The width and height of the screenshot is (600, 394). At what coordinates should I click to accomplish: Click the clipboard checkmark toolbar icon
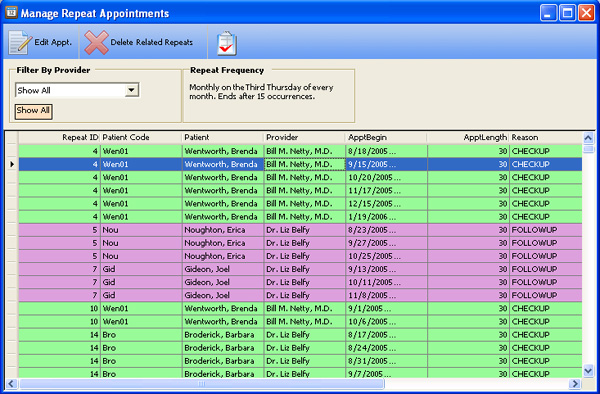pos(227,43)
